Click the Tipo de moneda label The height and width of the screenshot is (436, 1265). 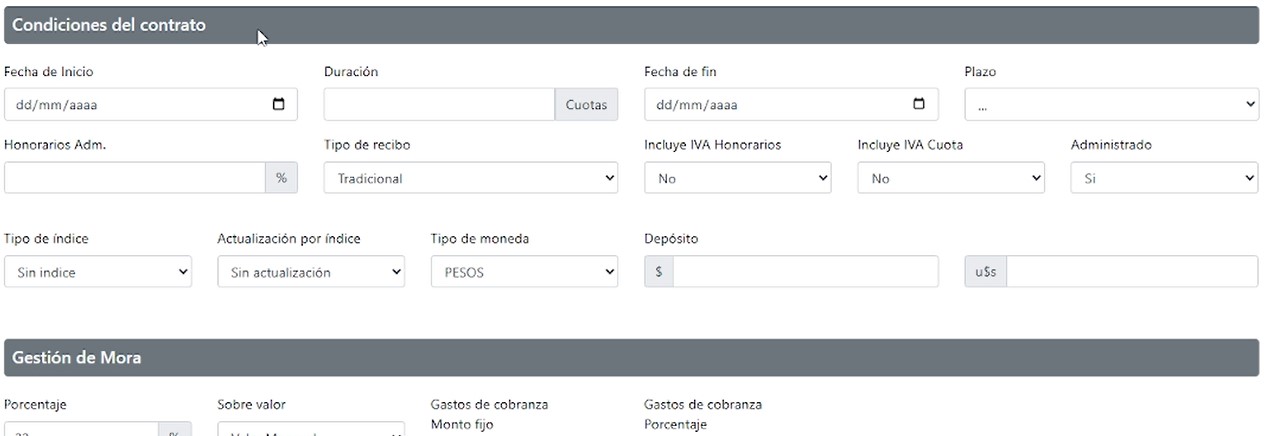tap(480, 239)
